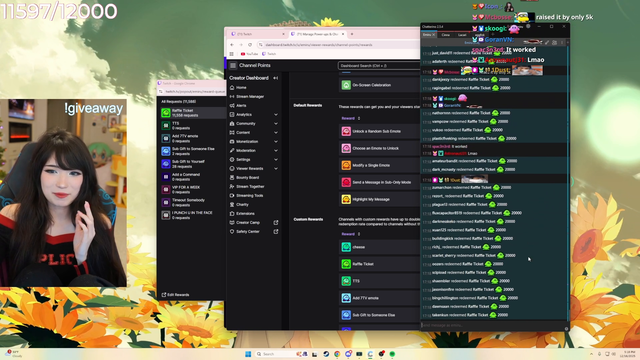Open the Bounty Board menu item
640x360 pixels.
pos(247,178)
